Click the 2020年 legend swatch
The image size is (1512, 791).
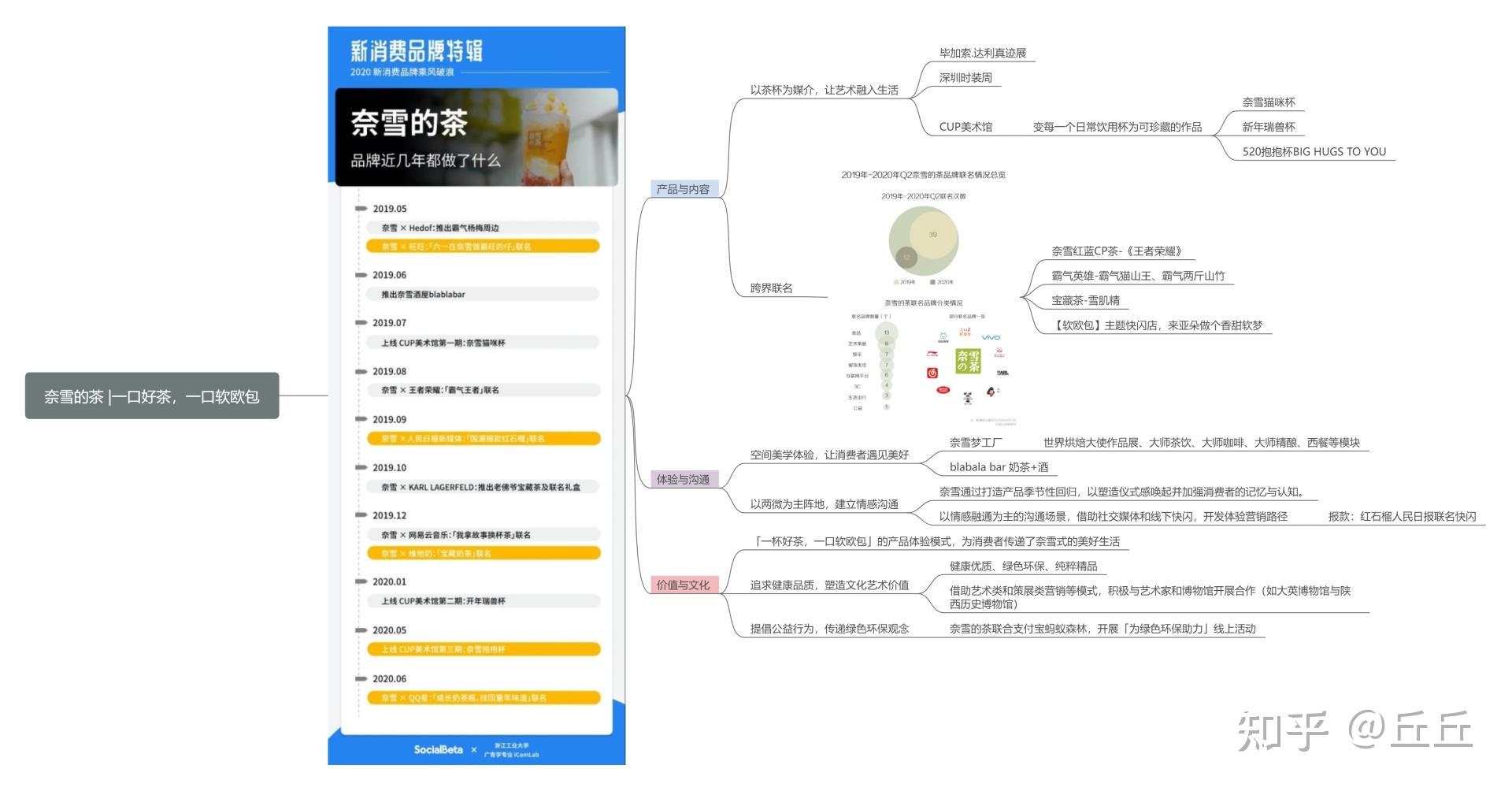pos(933,282)
